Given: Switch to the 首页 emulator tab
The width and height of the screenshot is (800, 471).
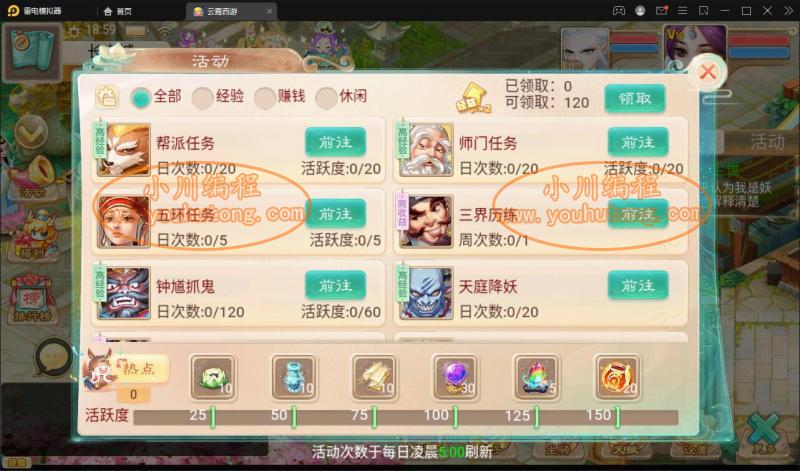Looking at the screenshot, I should tap(118, 11).
